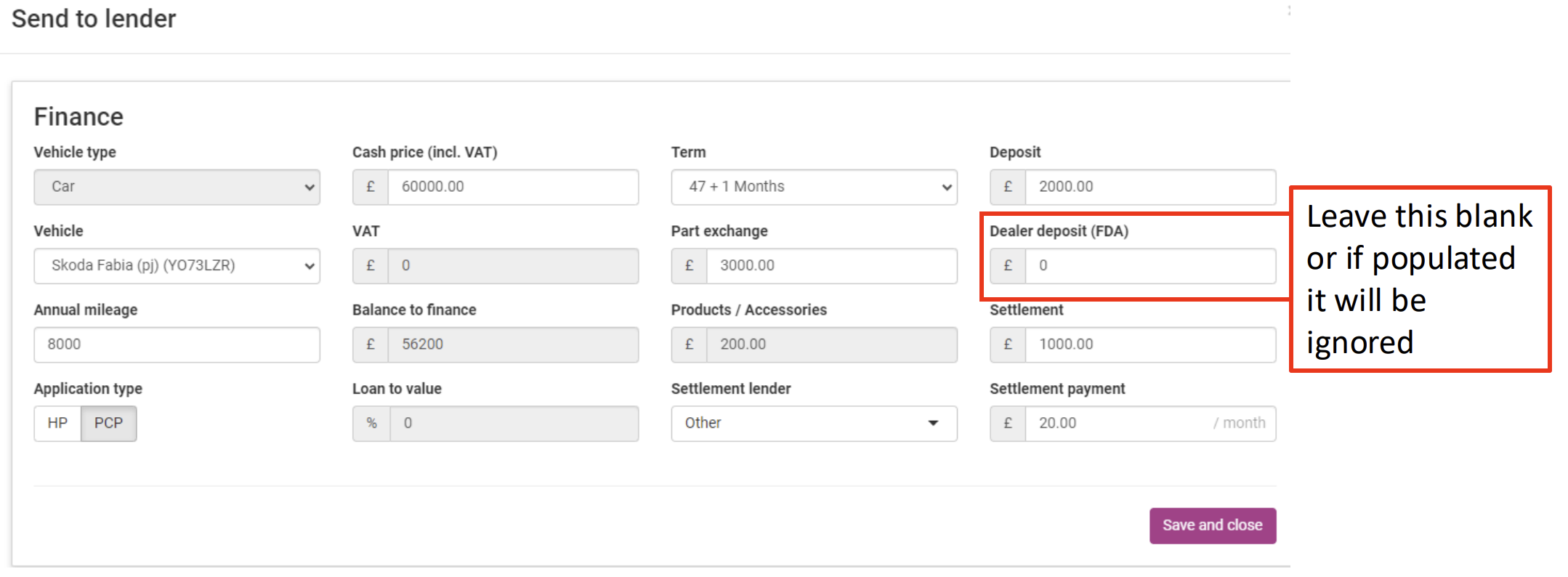This screenshot has height=577, width=1568.
Task: Open the Vehicle type dropdown
Action: (x=177, y=187)
